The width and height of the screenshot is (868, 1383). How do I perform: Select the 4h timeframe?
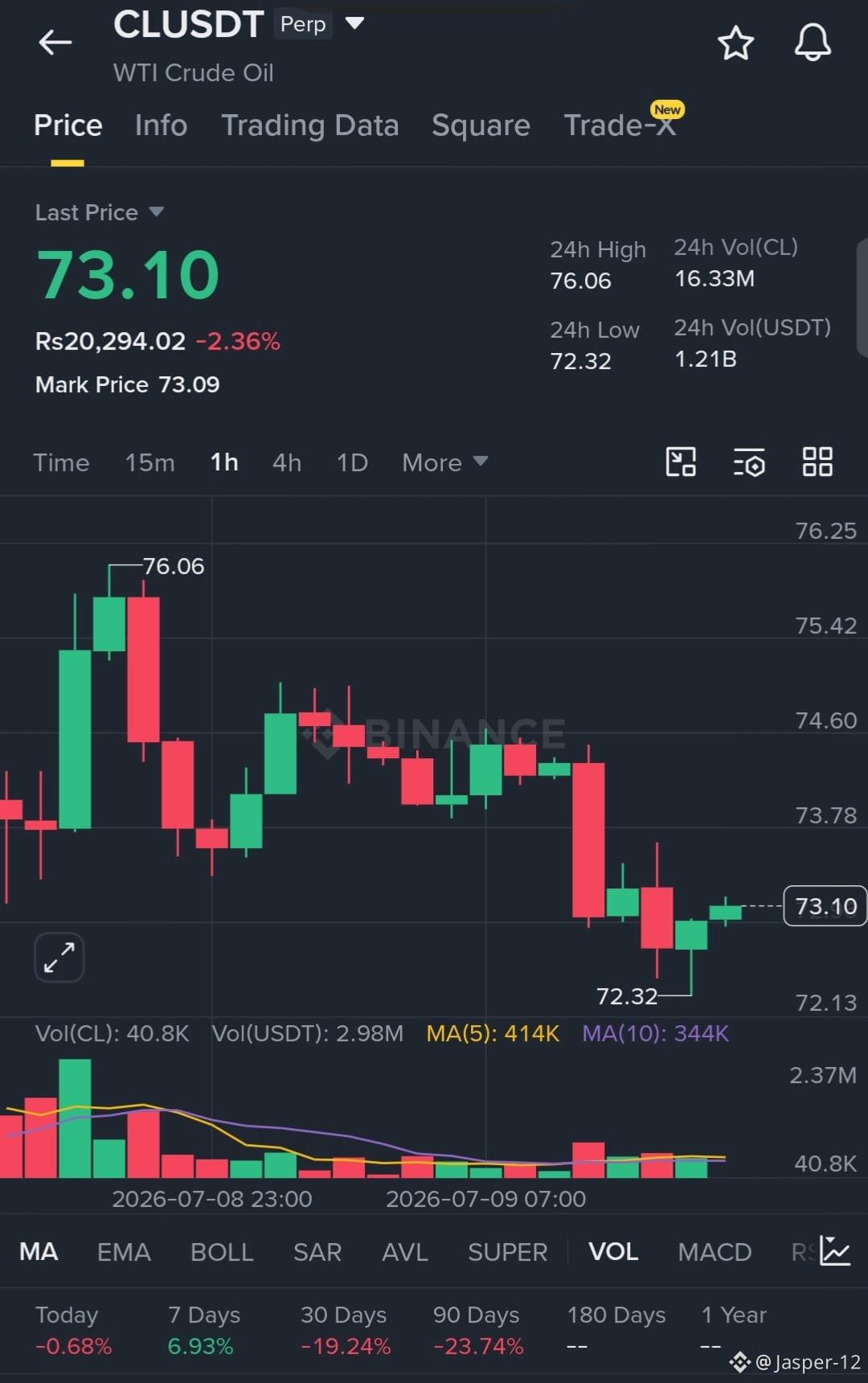pyautogui.click(x=287, y=462)
